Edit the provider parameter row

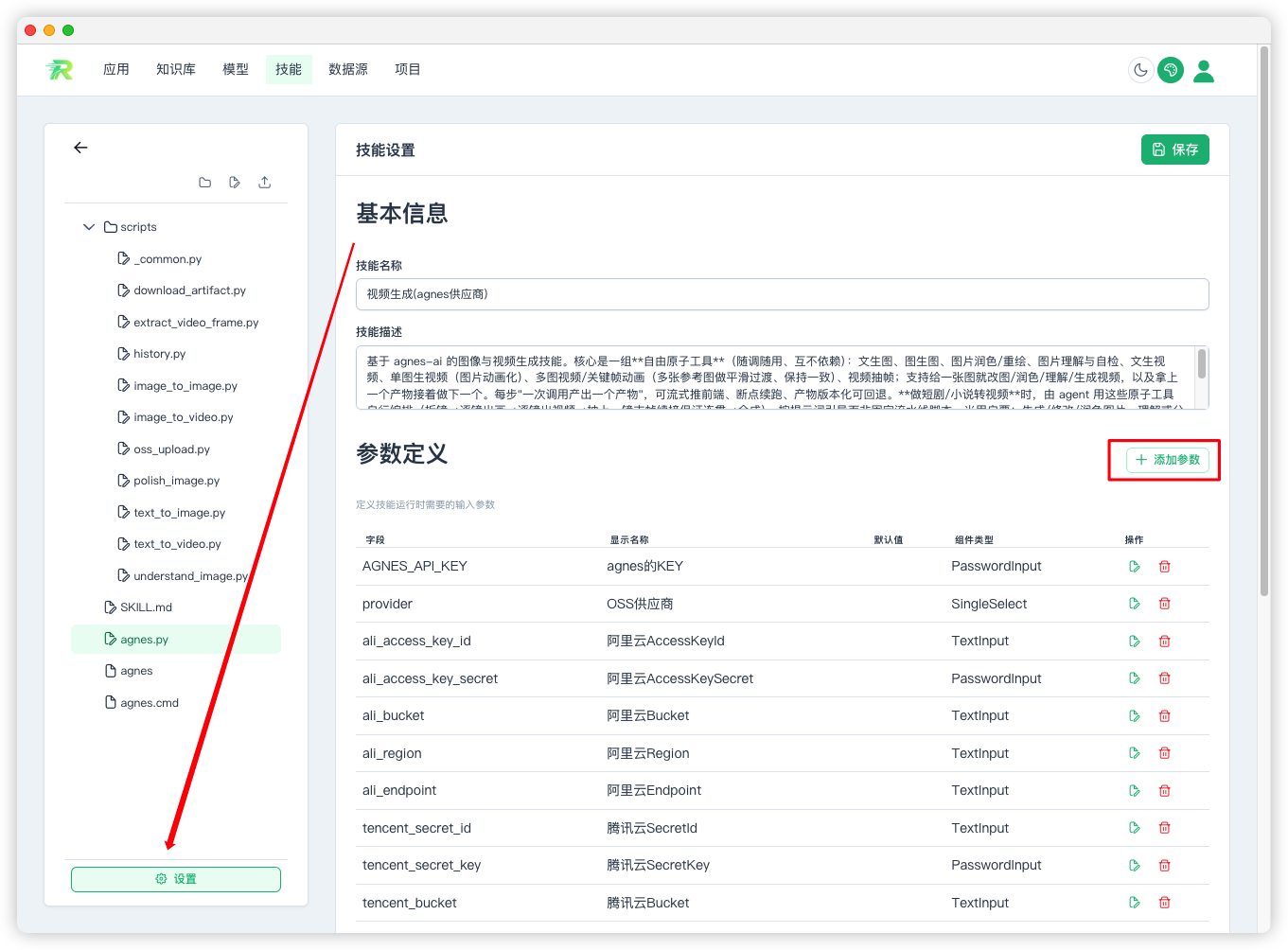click(1135, 604)
